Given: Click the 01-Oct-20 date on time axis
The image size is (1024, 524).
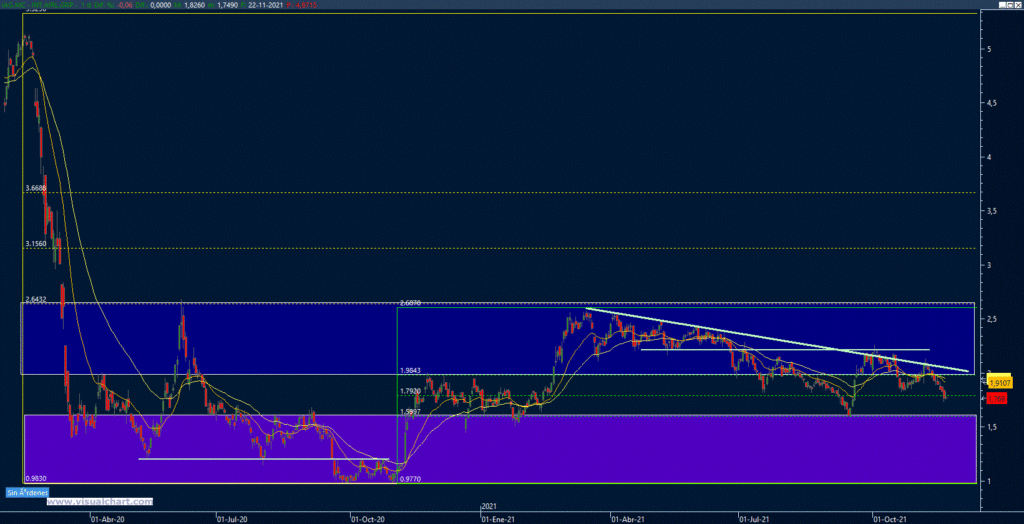Looking at the screenshot, I should pyautogui.click(x=367, y=520).
